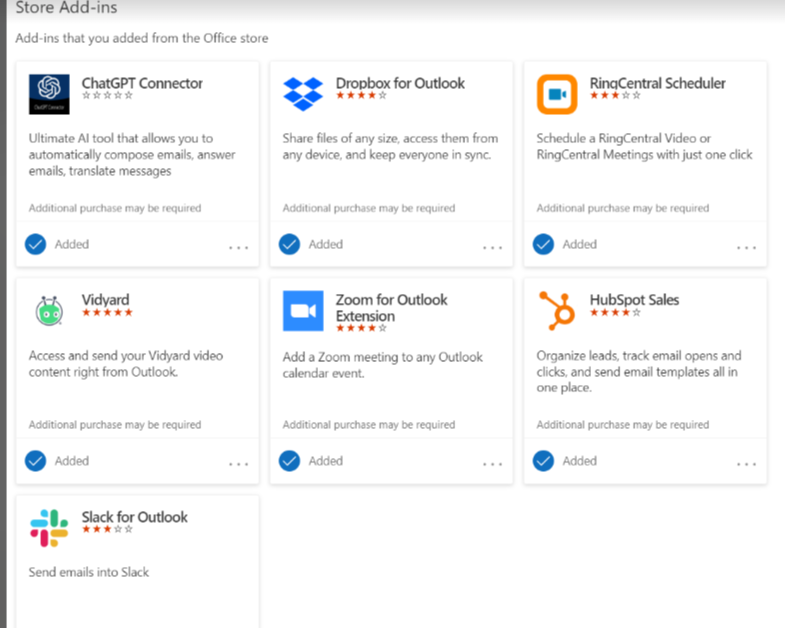
Task: Click the star rating under HubSpot Sales
Action: [615, 312]
